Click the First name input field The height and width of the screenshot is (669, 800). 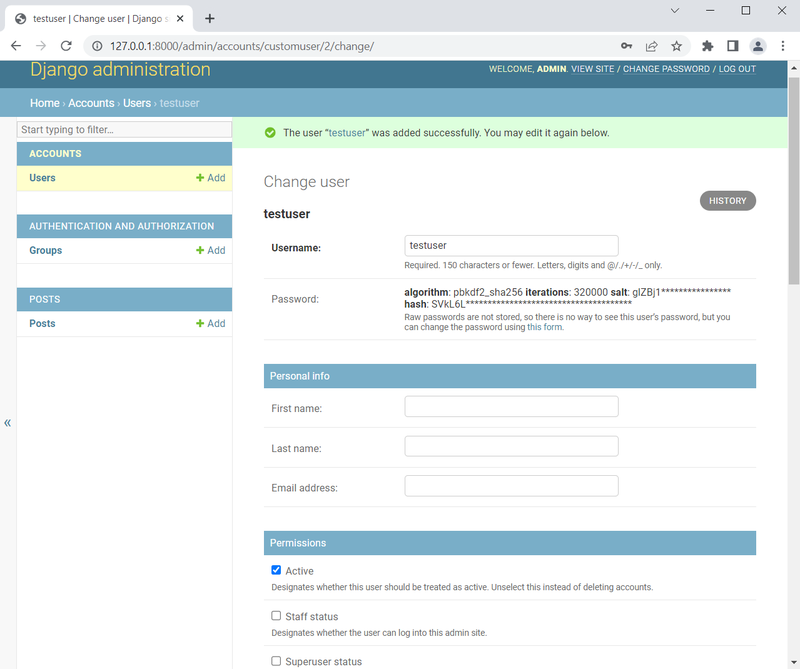(x=511, y=406)
